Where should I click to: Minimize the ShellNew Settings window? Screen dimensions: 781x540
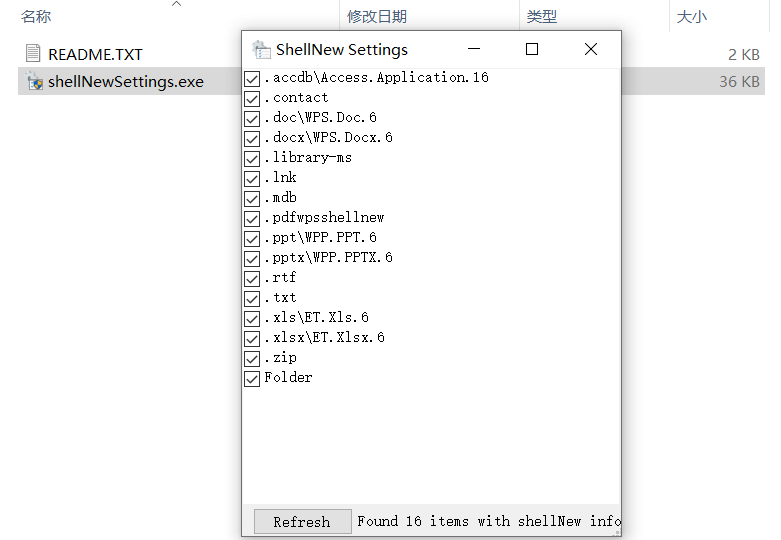(x=474, y=49)
